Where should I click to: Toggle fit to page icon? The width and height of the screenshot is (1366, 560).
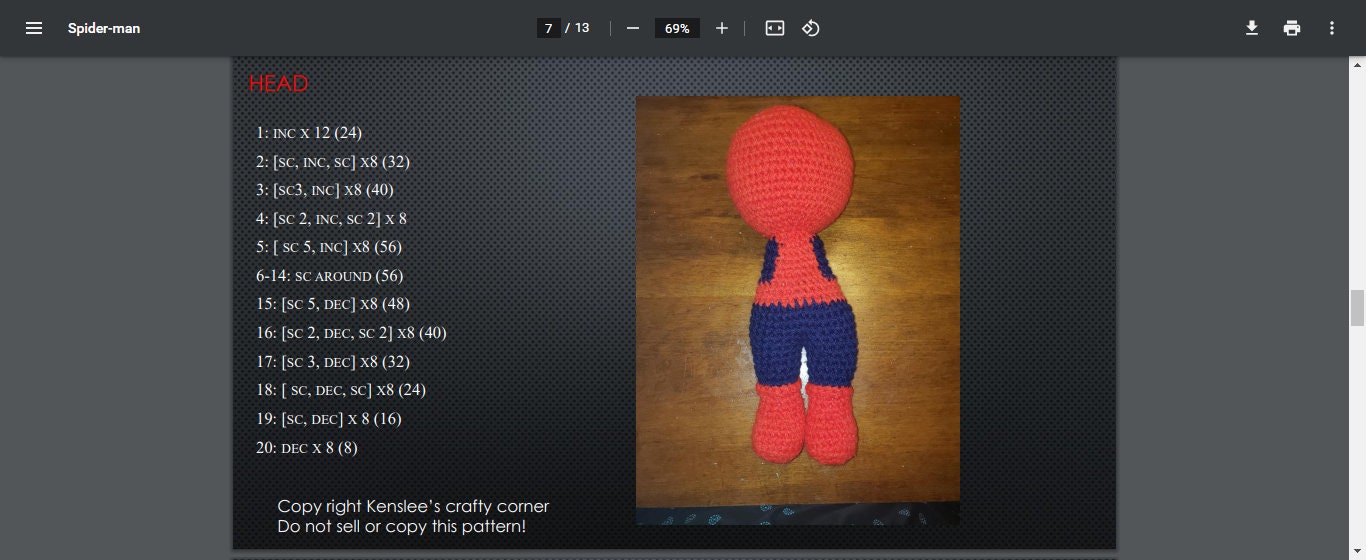(x=775, y=28)
